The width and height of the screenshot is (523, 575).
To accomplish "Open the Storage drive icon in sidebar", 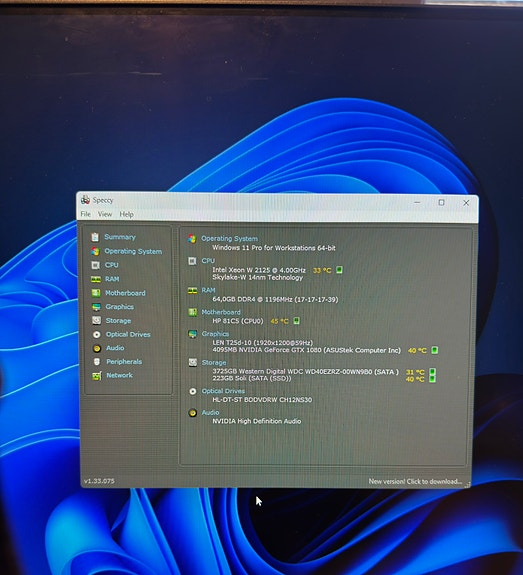I will click(96, 321).
